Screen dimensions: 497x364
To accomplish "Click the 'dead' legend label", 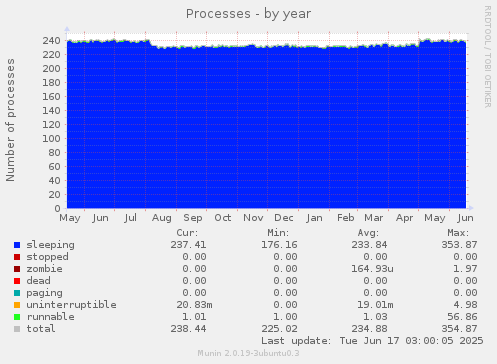I will click(x=38, y=281).
